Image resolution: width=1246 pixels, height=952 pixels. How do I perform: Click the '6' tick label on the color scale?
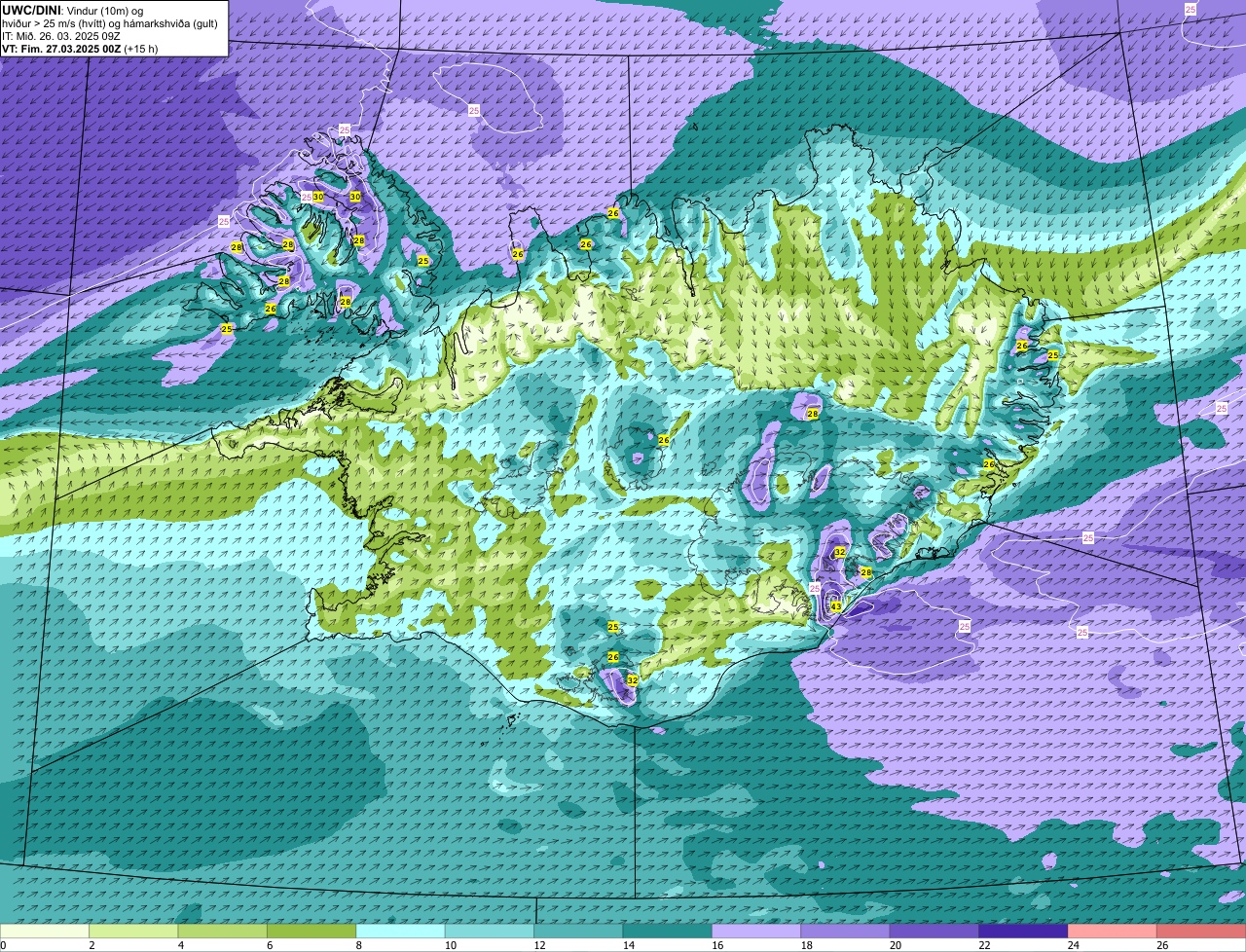pos(269,945)
